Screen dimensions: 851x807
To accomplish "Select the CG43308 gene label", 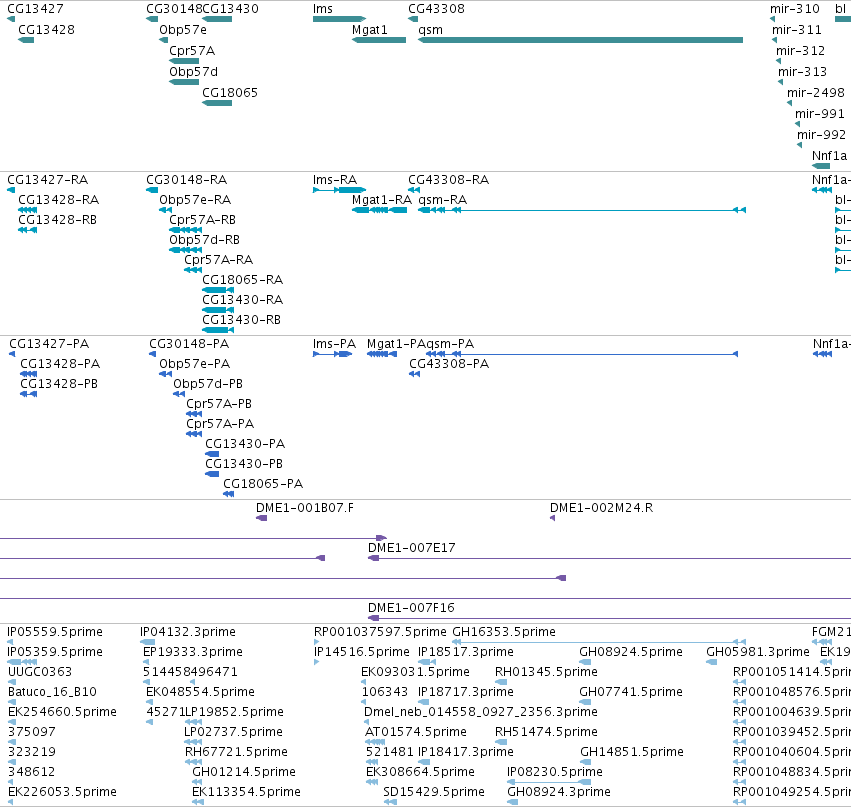I will coord(436,9).
